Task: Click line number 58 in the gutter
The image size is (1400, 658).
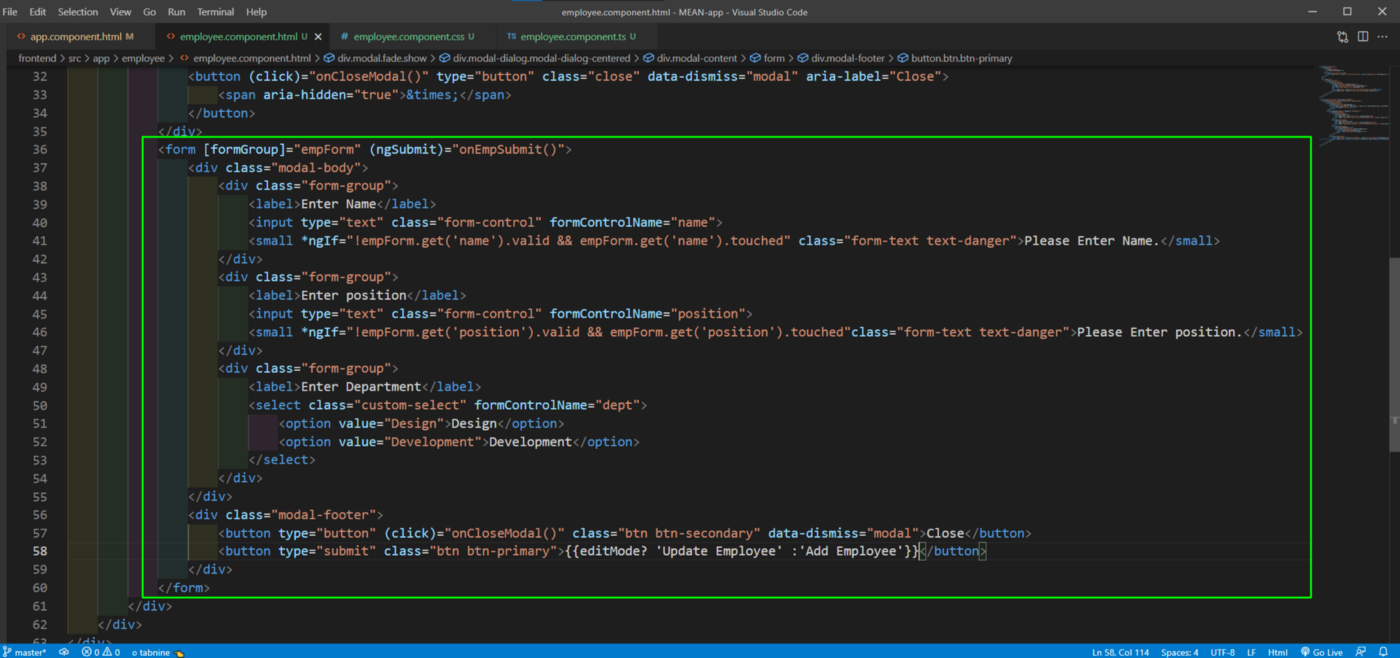Action: (39, 551)
